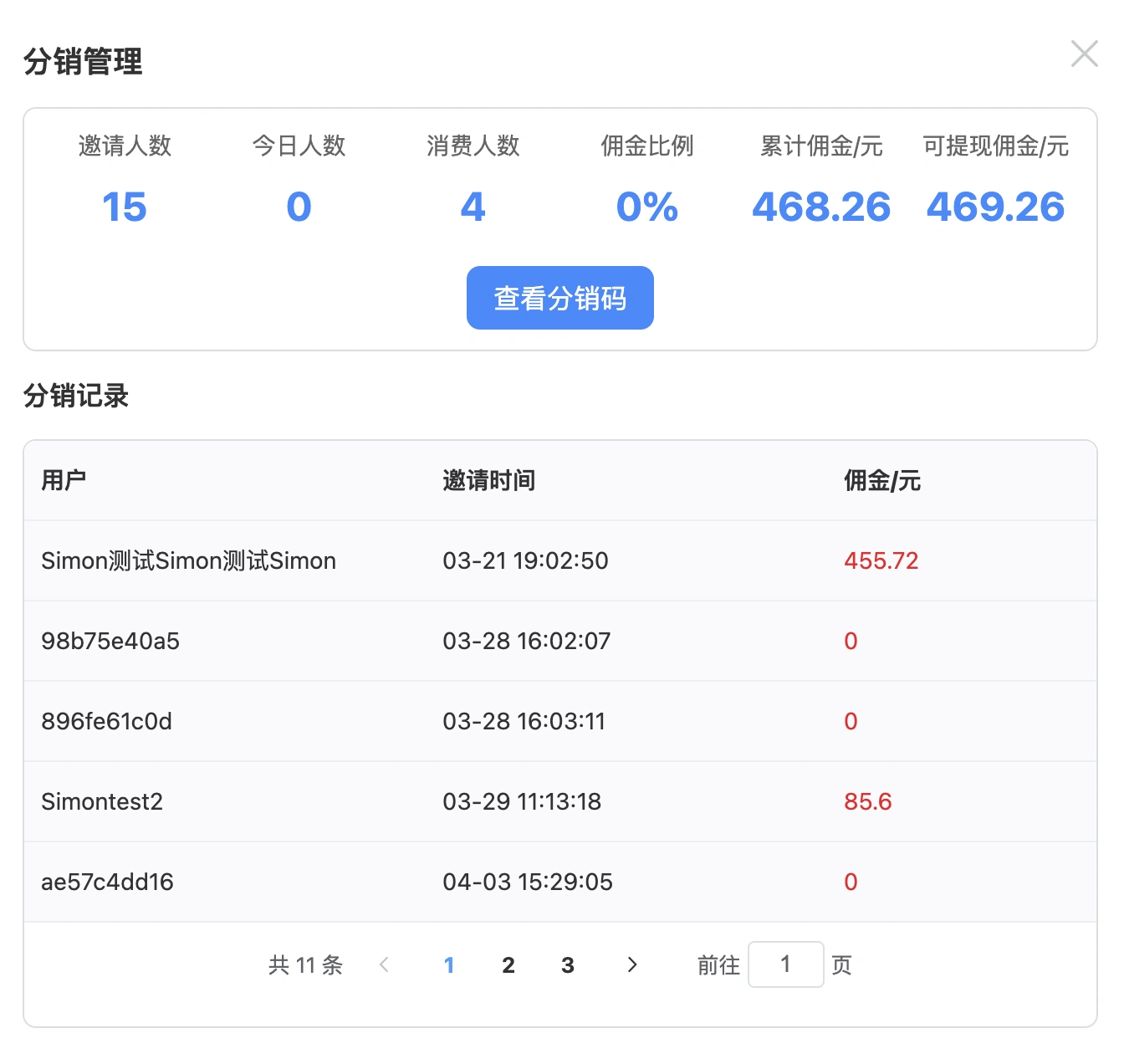Image resolution: width=1124 pixels, height=1064 pixels.
Task: Open 查看分销码 to view distribution code
Action: tap(559, 298)
